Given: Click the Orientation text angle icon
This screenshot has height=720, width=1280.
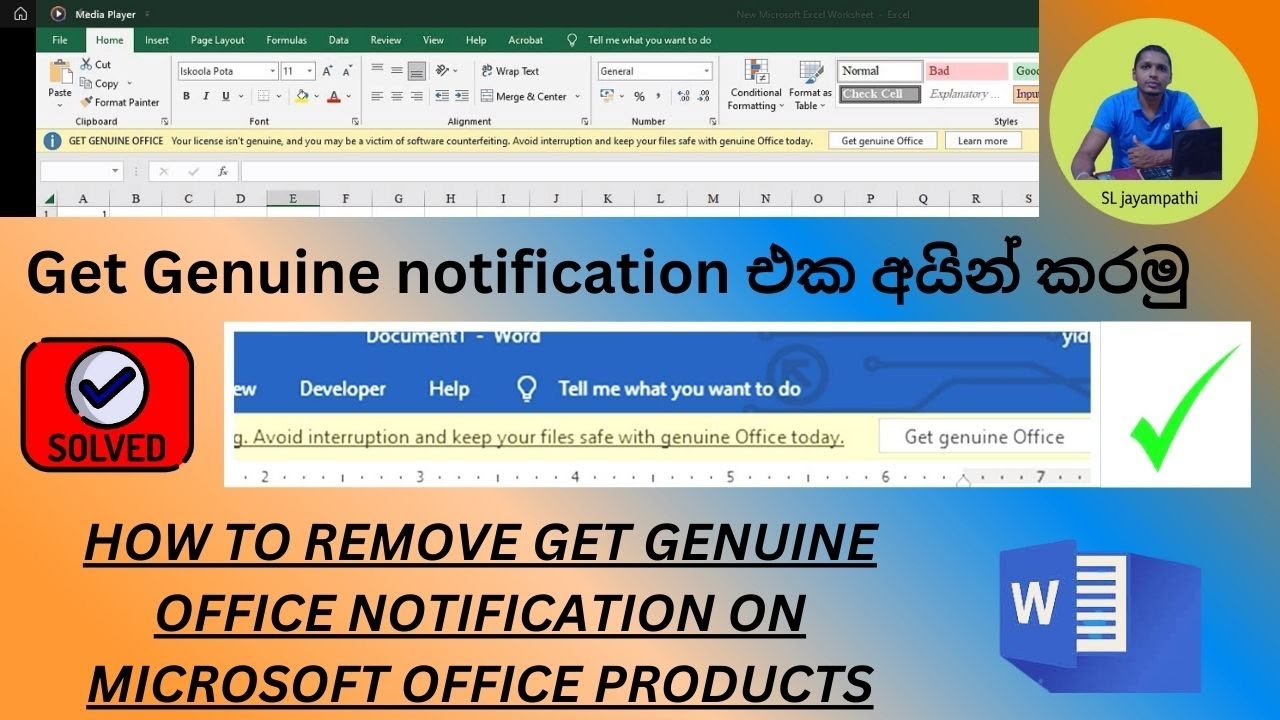Looking at the screenshot, I should [x=443, y=70].
